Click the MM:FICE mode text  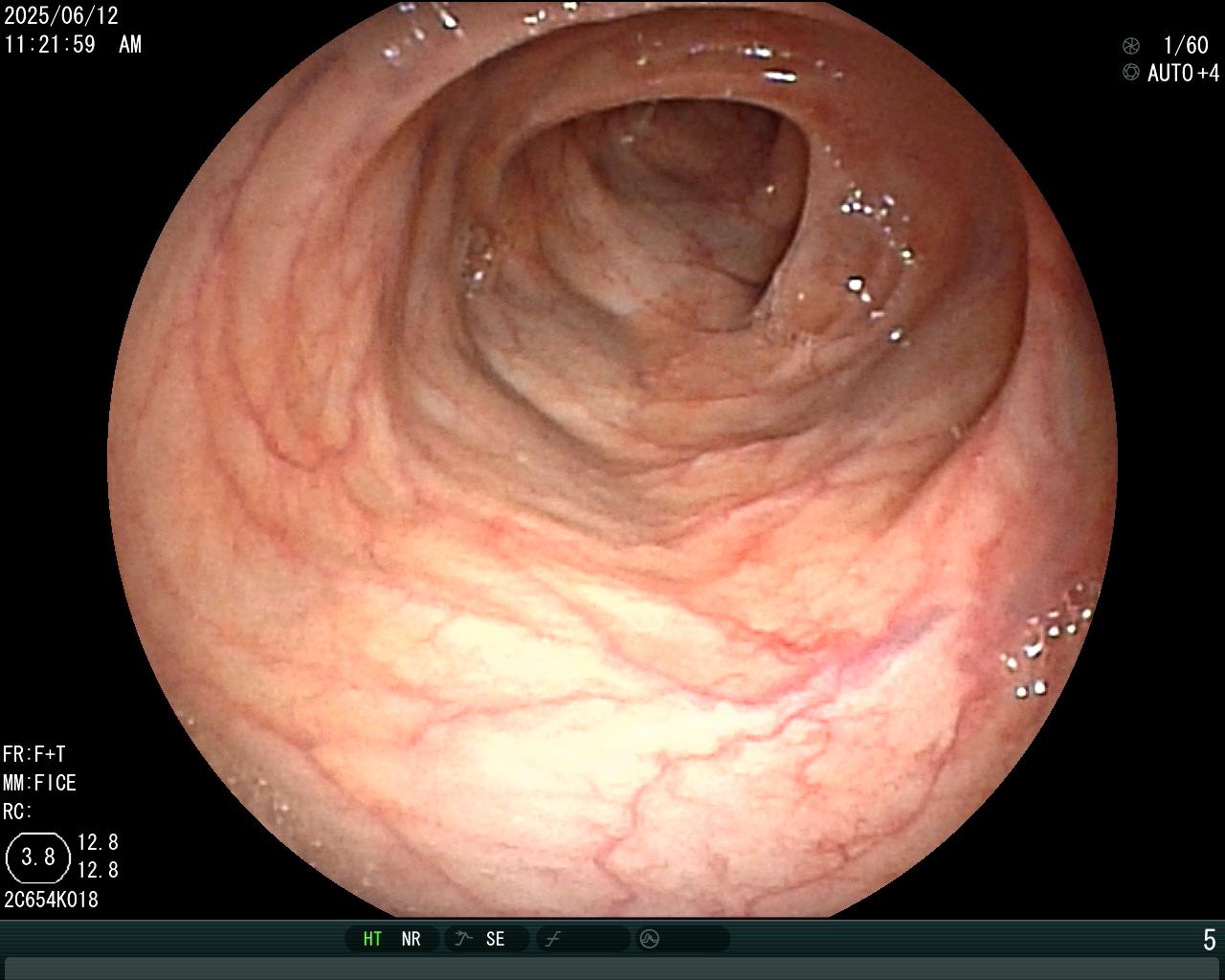tap(40, 783)
